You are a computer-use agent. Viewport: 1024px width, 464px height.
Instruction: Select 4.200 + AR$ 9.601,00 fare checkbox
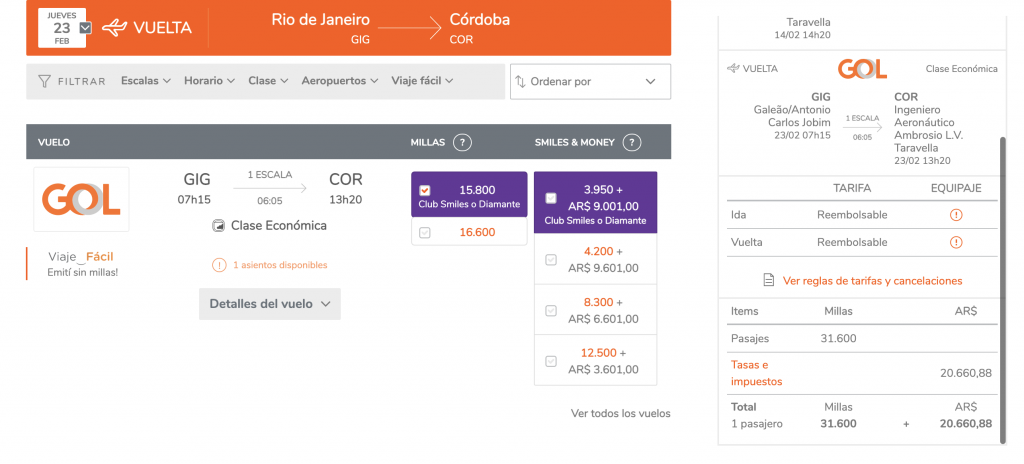click(551, 259)
